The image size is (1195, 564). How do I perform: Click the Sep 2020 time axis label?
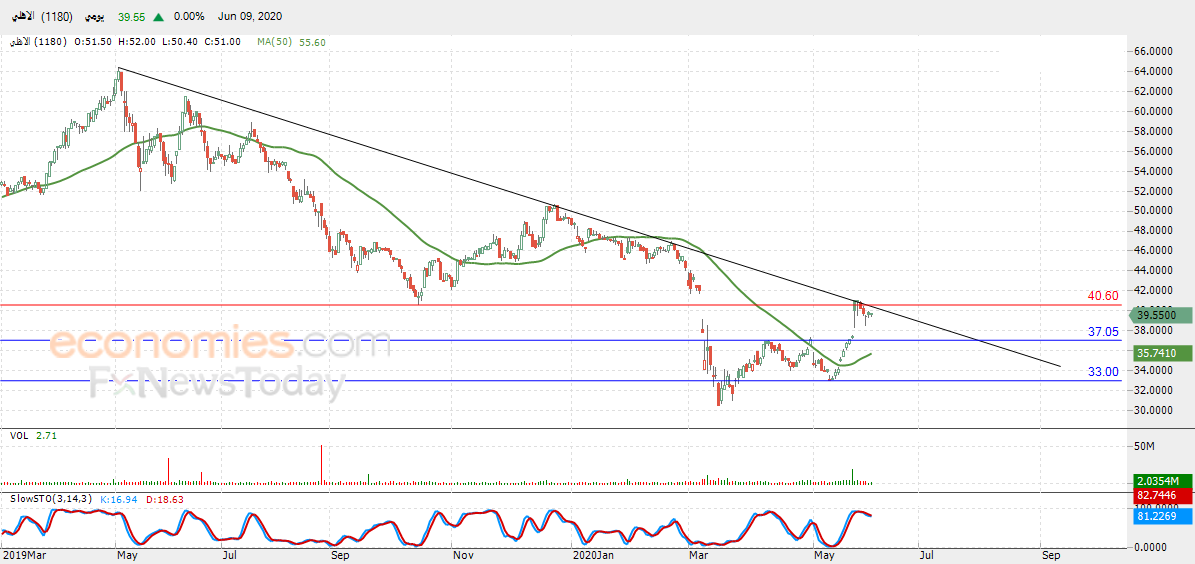(x=1049, y=556)
